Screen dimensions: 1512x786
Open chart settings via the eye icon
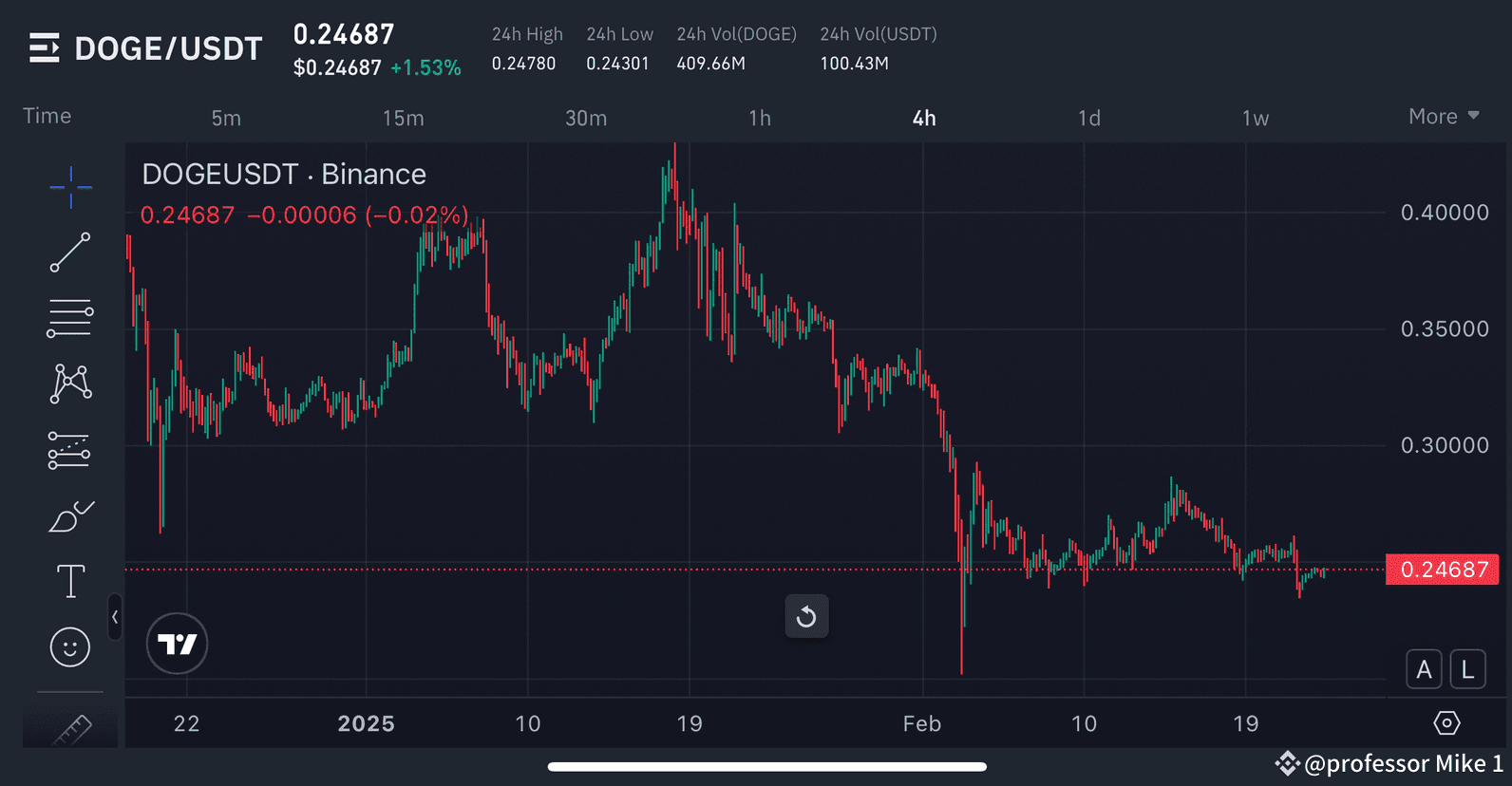pyautogui.click(x=1447, y=722)
